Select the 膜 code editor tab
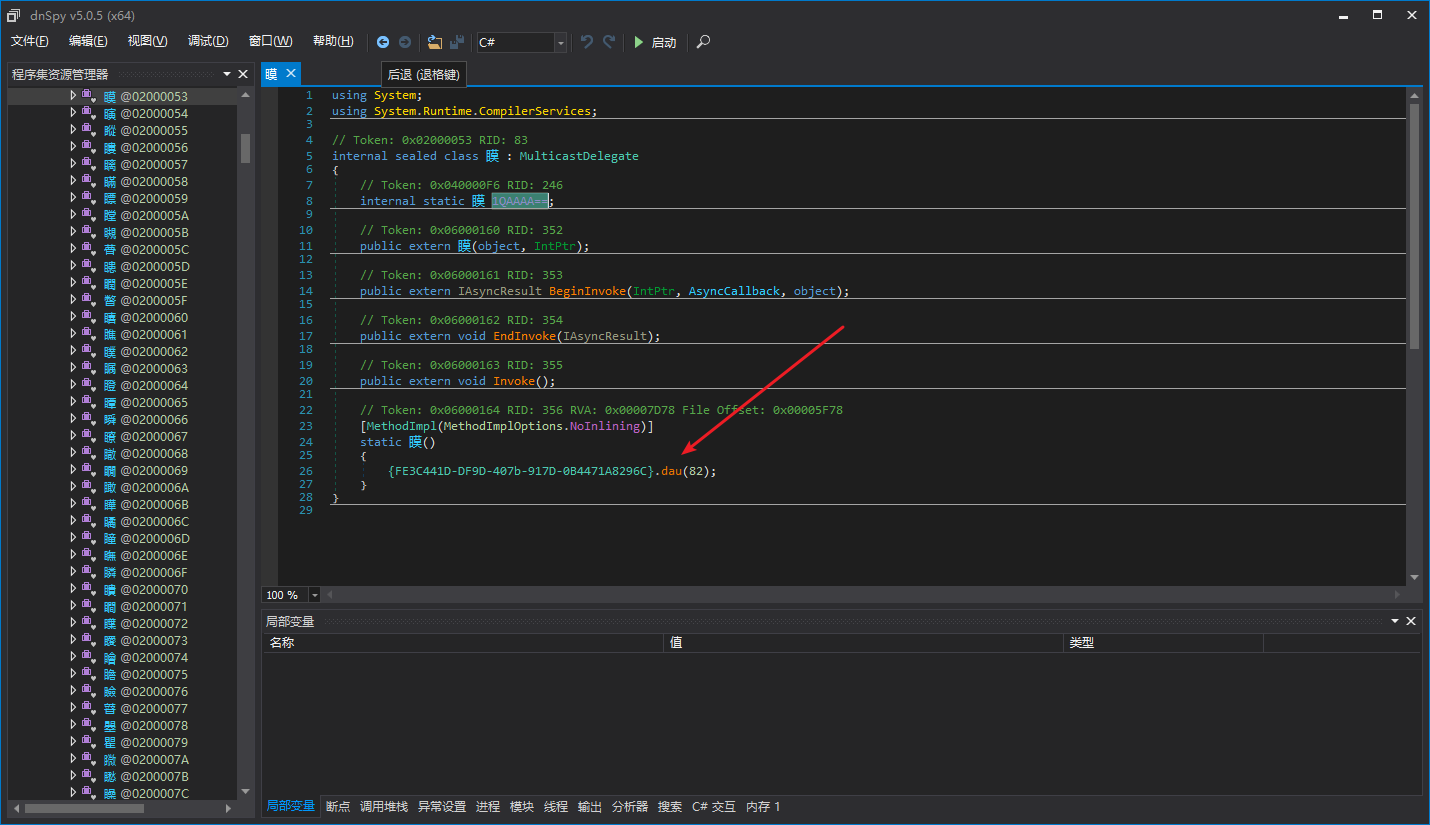The image size is (1430, 825). [270, 73]
